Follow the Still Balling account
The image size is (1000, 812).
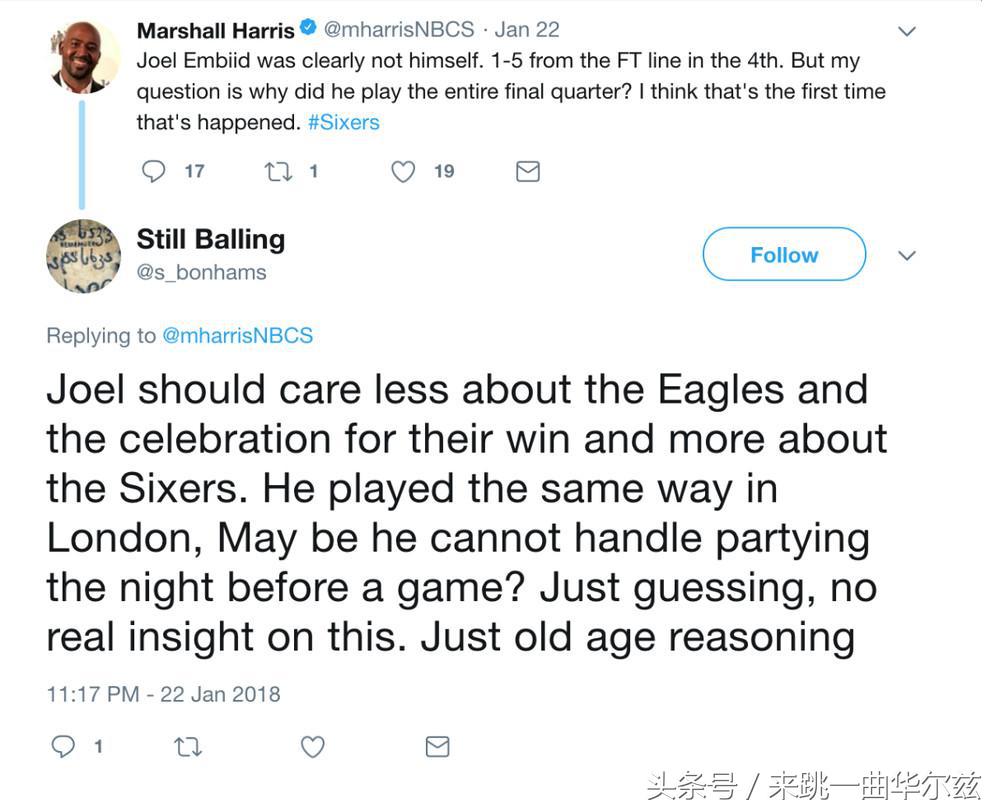tap(783, 254)
